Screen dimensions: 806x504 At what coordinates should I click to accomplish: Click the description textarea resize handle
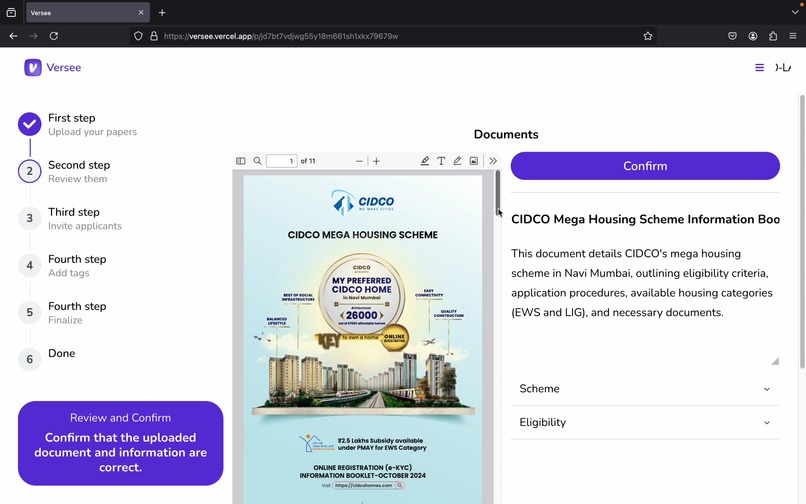point(775,361)
